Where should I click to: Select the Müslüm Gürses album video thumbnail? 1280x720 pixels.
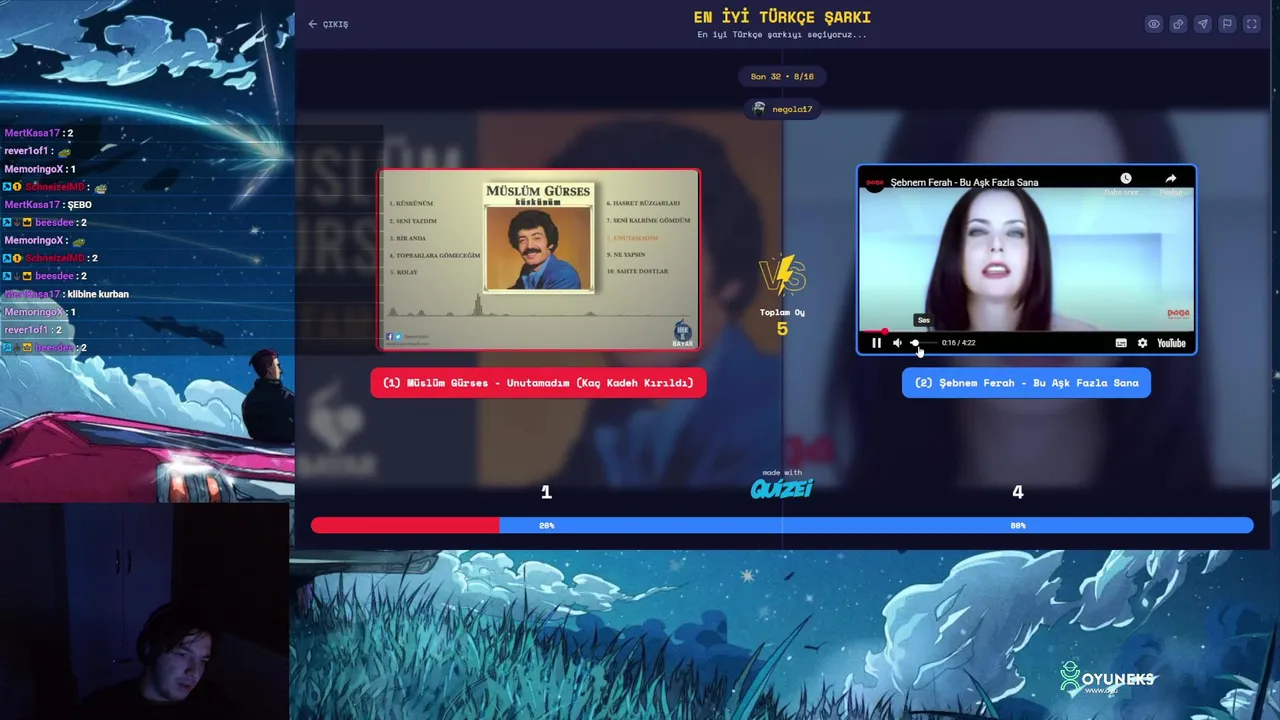coord(539,260)
